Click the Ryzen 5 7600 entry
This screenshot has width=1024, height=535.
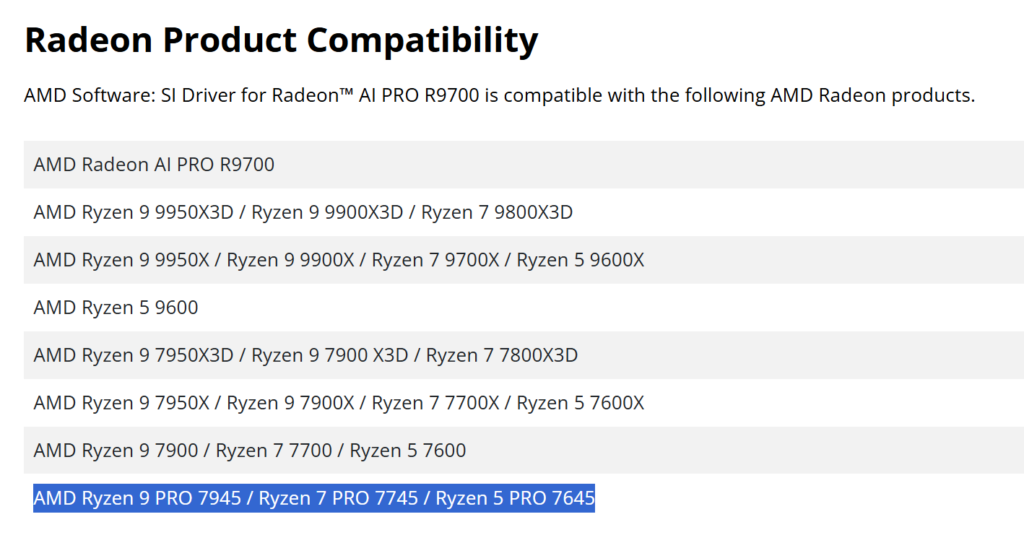pos(408,450)
